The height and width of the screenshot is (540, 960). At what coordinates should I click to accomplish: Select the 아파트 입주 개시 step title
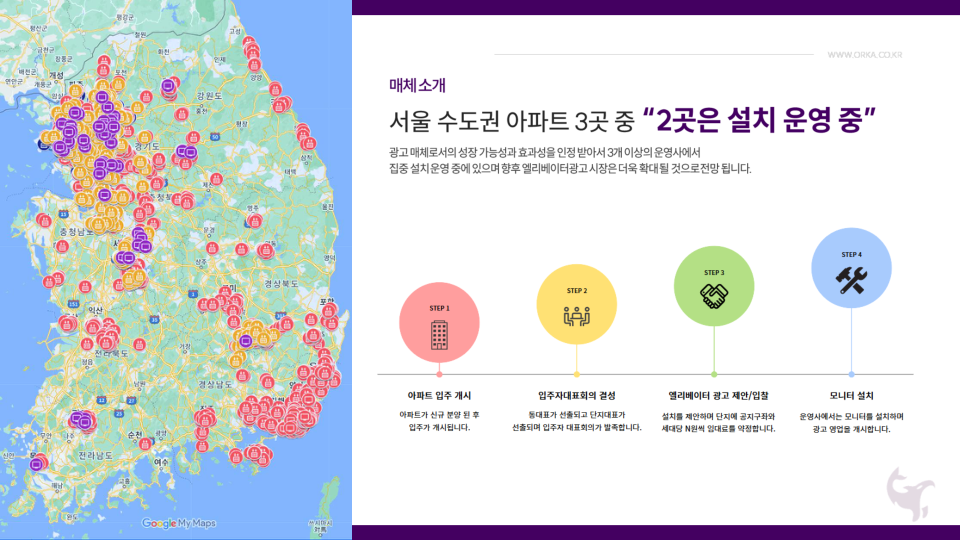(439, 395)
